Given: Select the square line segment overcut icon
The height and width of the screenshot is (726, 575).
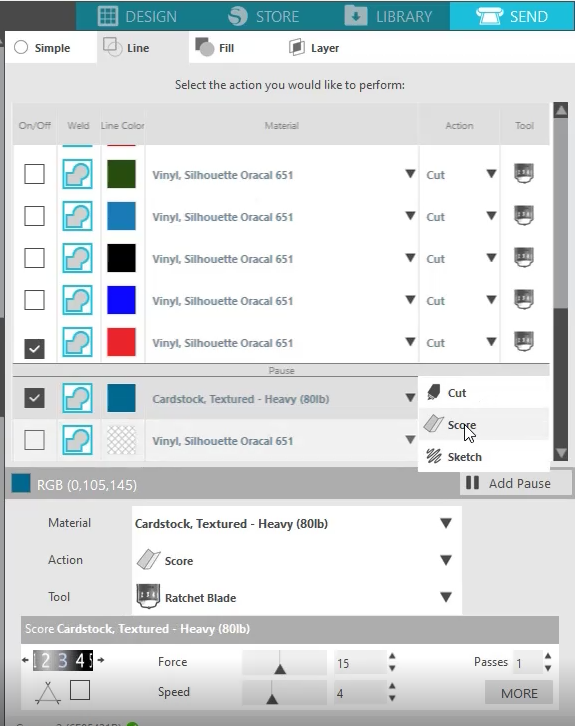Looking at the screenshot, I should [x=80, y=690].
